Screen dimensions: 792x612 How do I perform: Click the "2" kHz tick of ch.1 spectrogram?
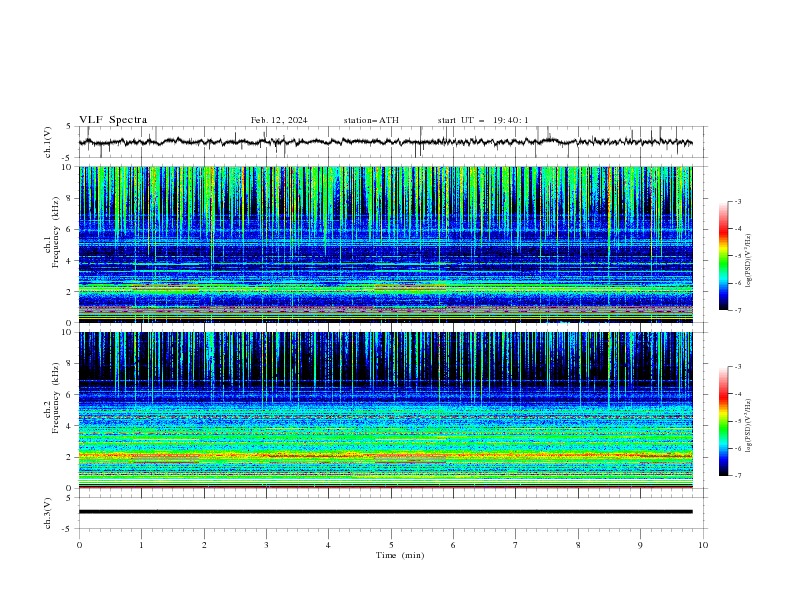coord(70,291)
